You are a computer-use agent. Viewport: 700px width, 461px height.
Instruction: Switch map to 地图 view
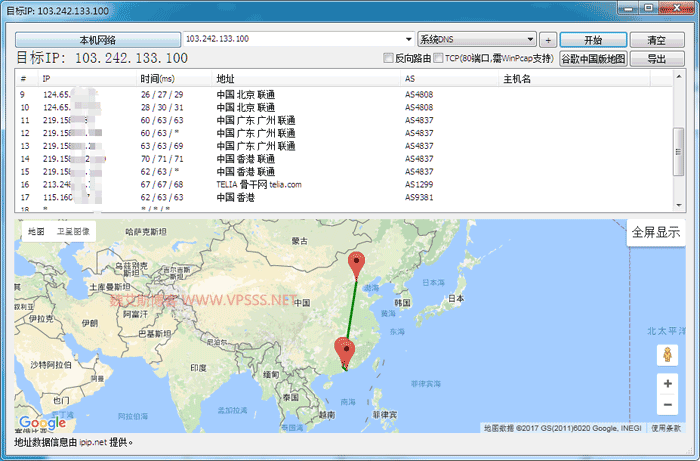(36, 231)
